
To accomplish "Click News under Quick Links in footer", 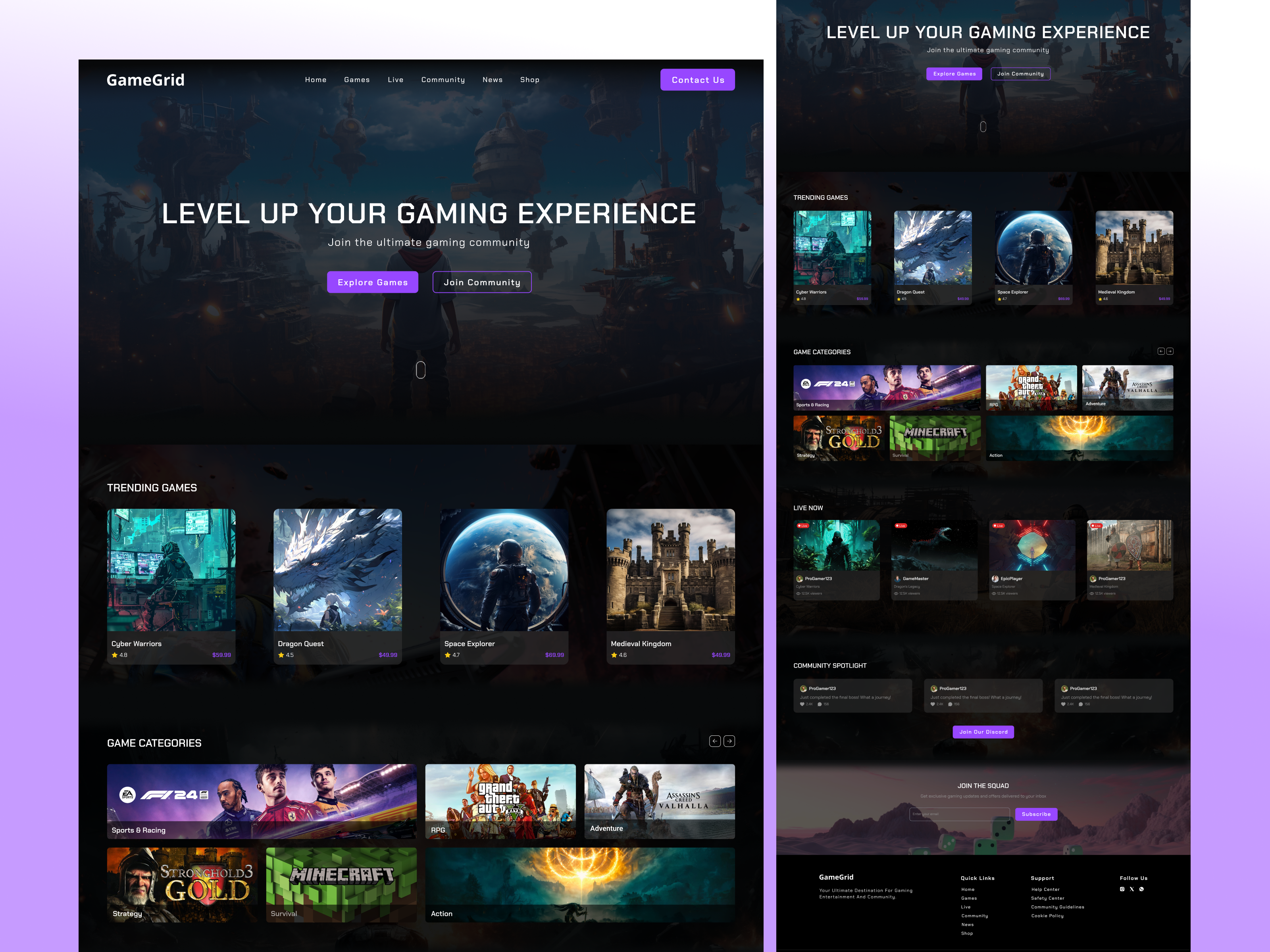I will point(968,925).
